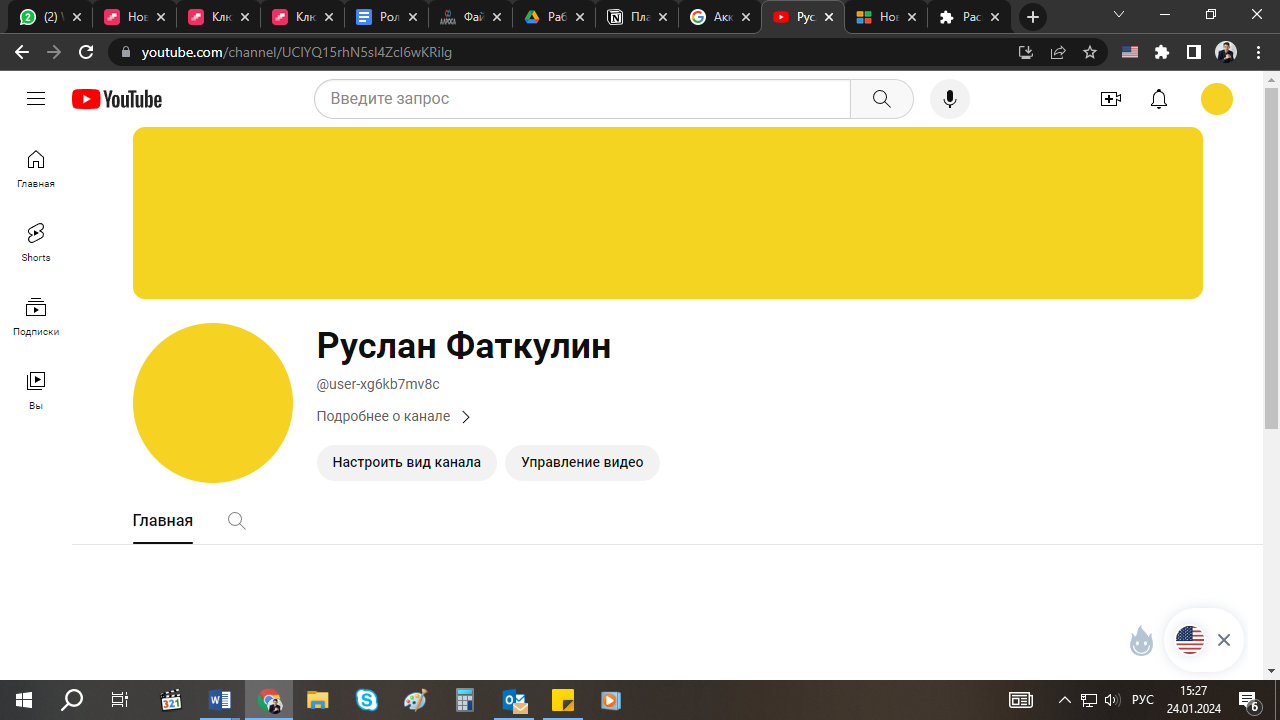Expand Подробнее о канале chevron
The height and width of the screenshot is (720, 1280).
(x=465, y=417)
